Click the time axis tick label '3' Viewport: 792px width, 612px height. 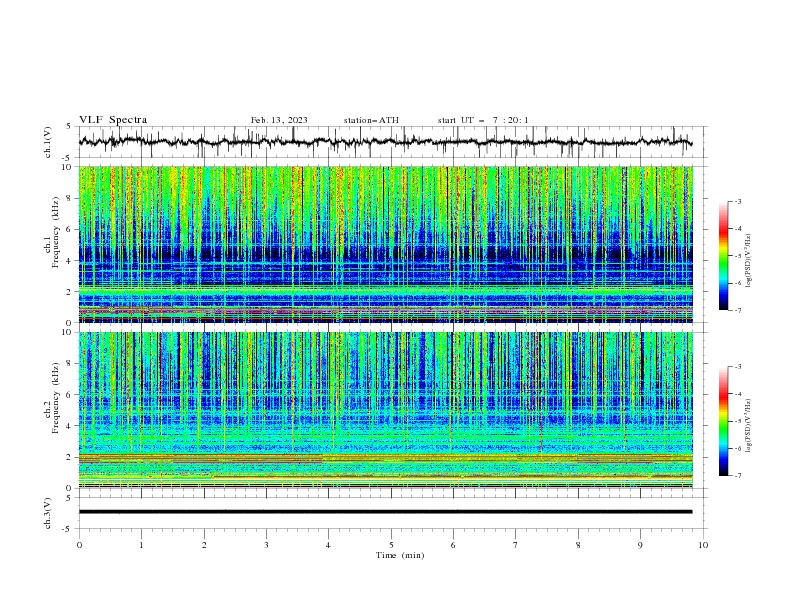click(x=267, y=545)
